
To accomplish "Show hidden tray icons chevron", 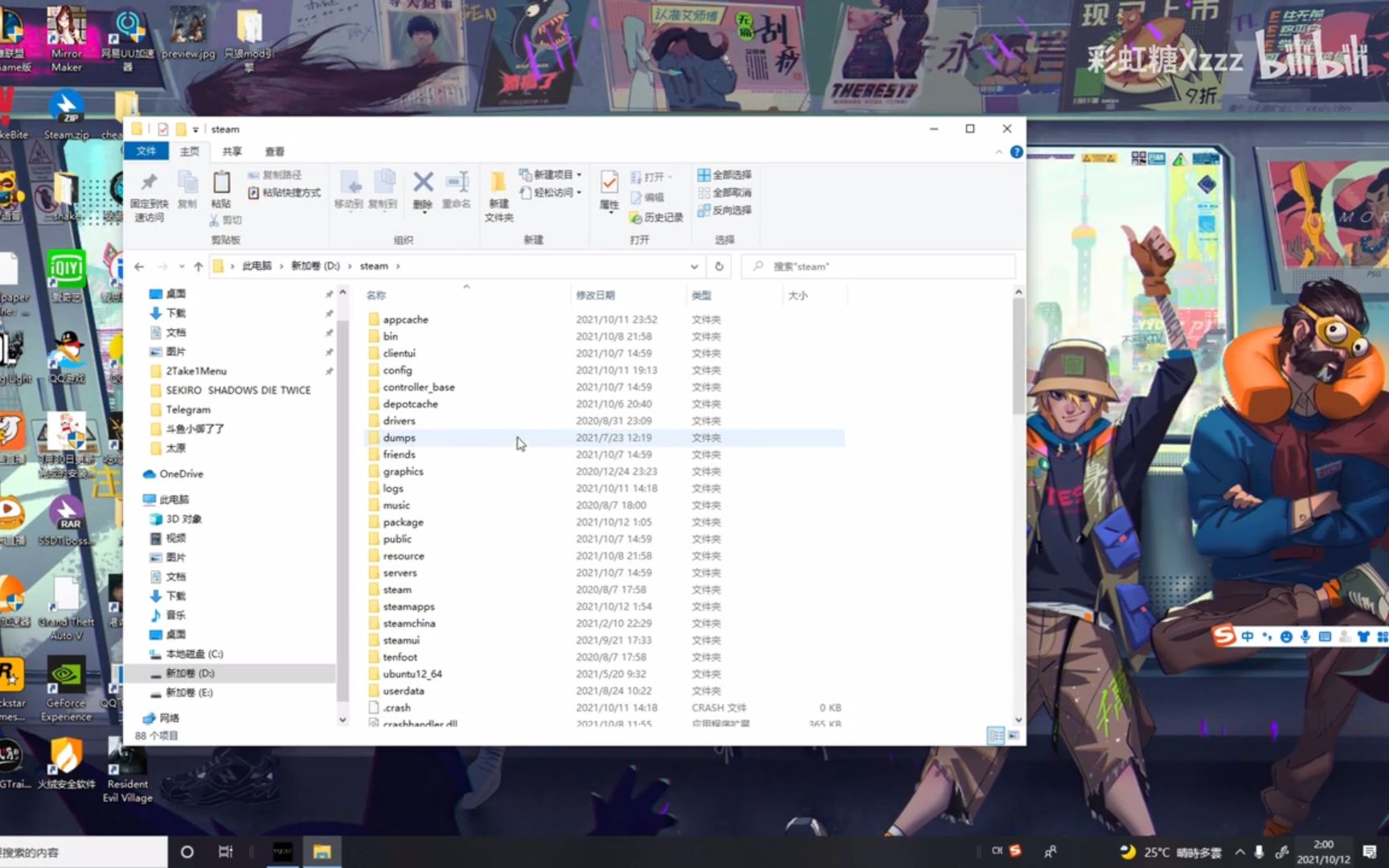I will point(1239,852).
